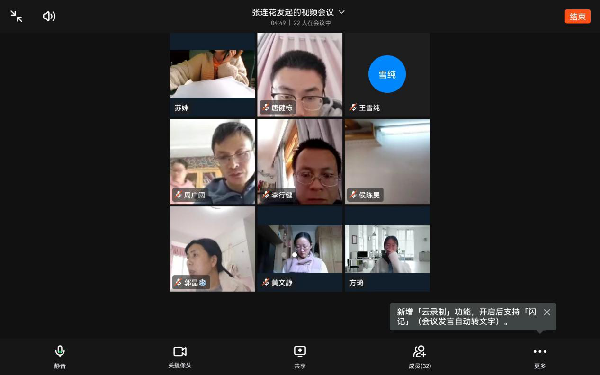Turn off the camera
This screenshot has height=375, width=600.
click(x=180, y=356)
